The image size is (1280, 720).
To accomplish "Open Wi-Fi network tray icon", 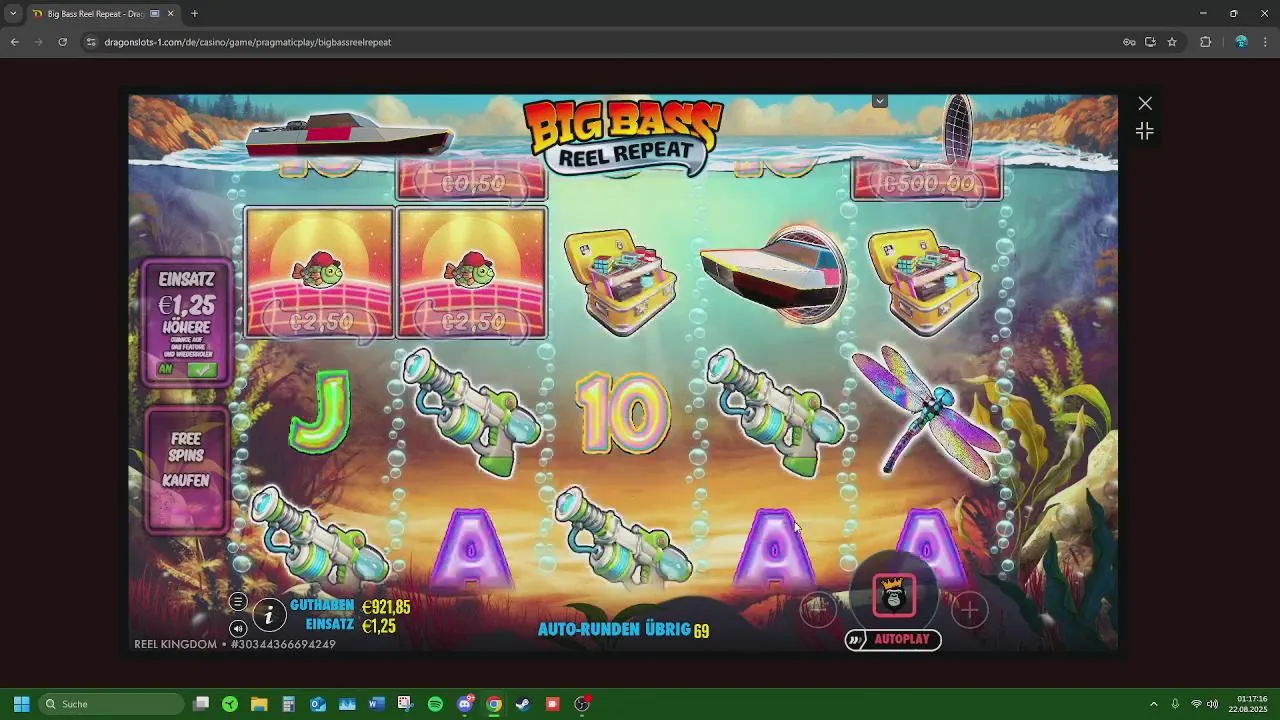I will click(1196, 704).
